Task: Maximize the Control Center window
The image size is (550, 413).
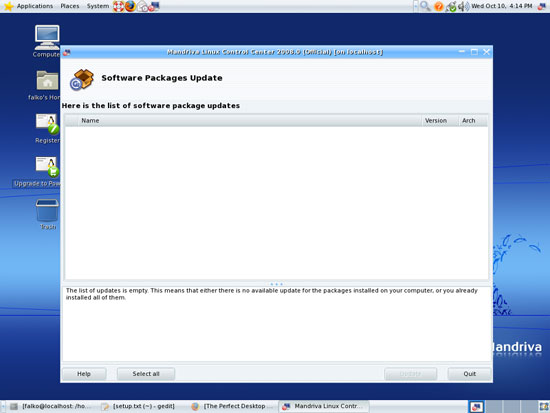Action: [x=474, y=52]
